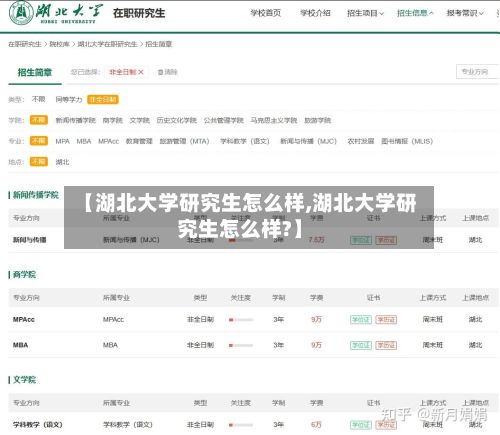Filter by 新闻传播学院 college
The width and height of the screenshot is (500, 435).
(76, 120)
